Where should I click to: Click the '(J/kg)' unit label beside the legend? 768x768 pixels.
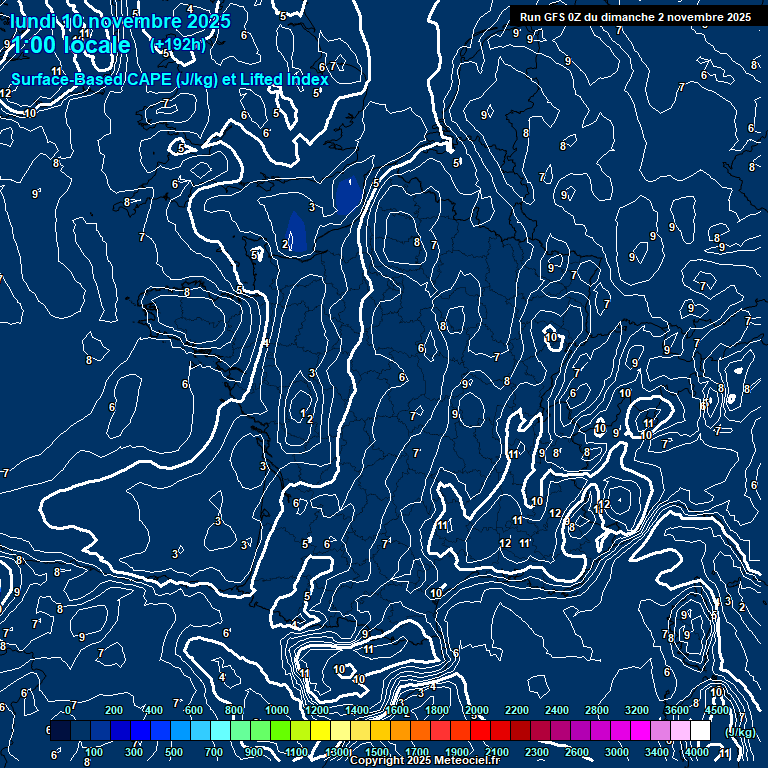click(740, 732)
